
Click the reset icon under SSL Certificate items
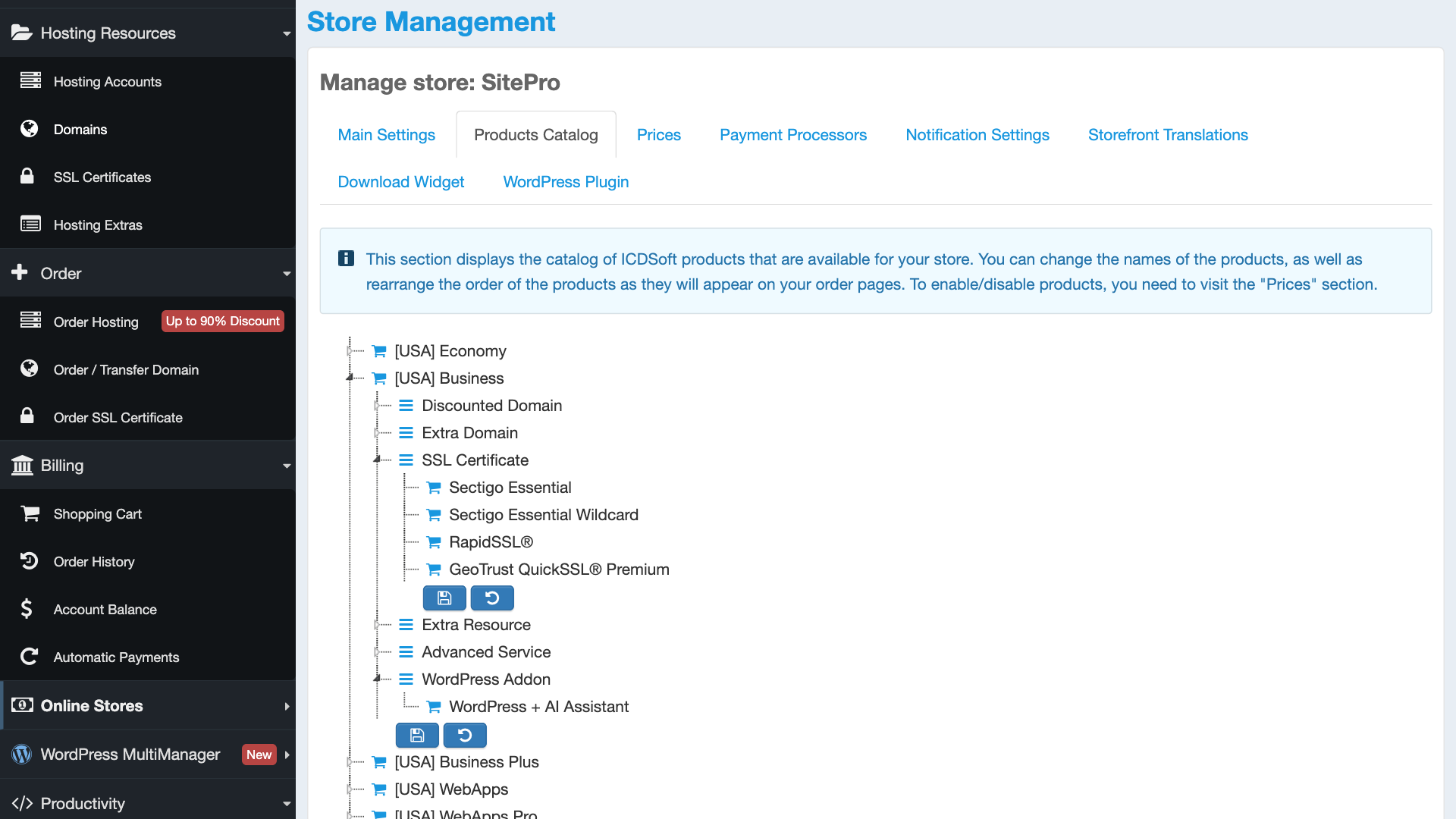[x=492, y=598]
